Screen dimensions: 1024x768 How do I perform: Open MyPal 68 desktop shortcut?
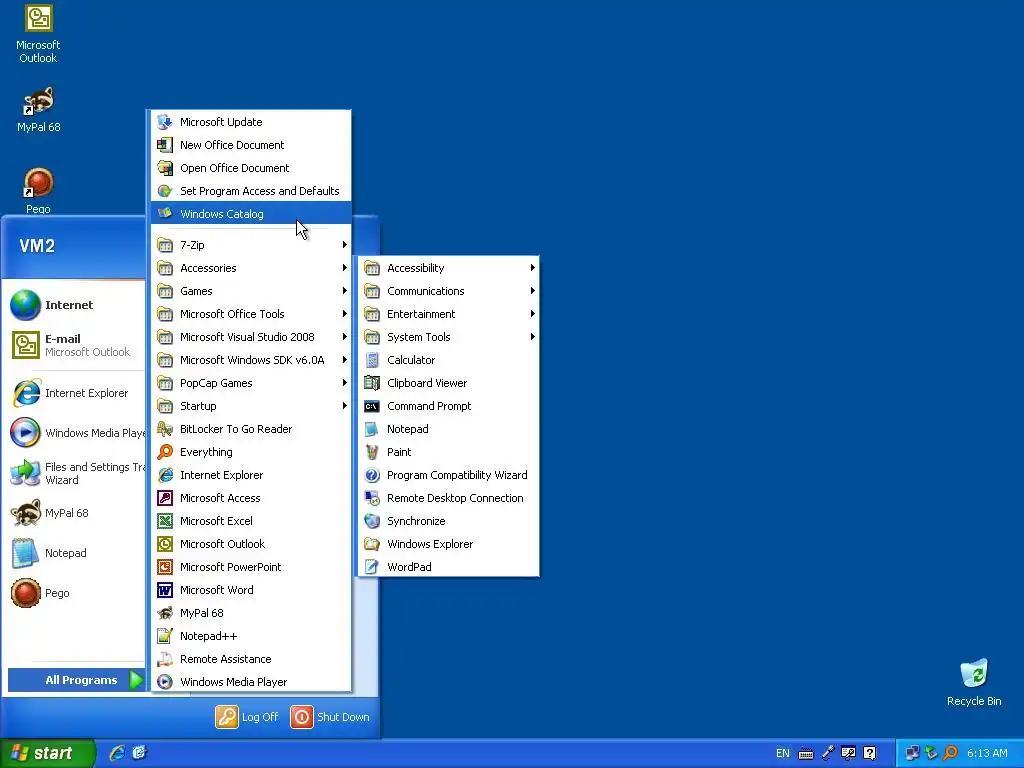pos(38,110)
